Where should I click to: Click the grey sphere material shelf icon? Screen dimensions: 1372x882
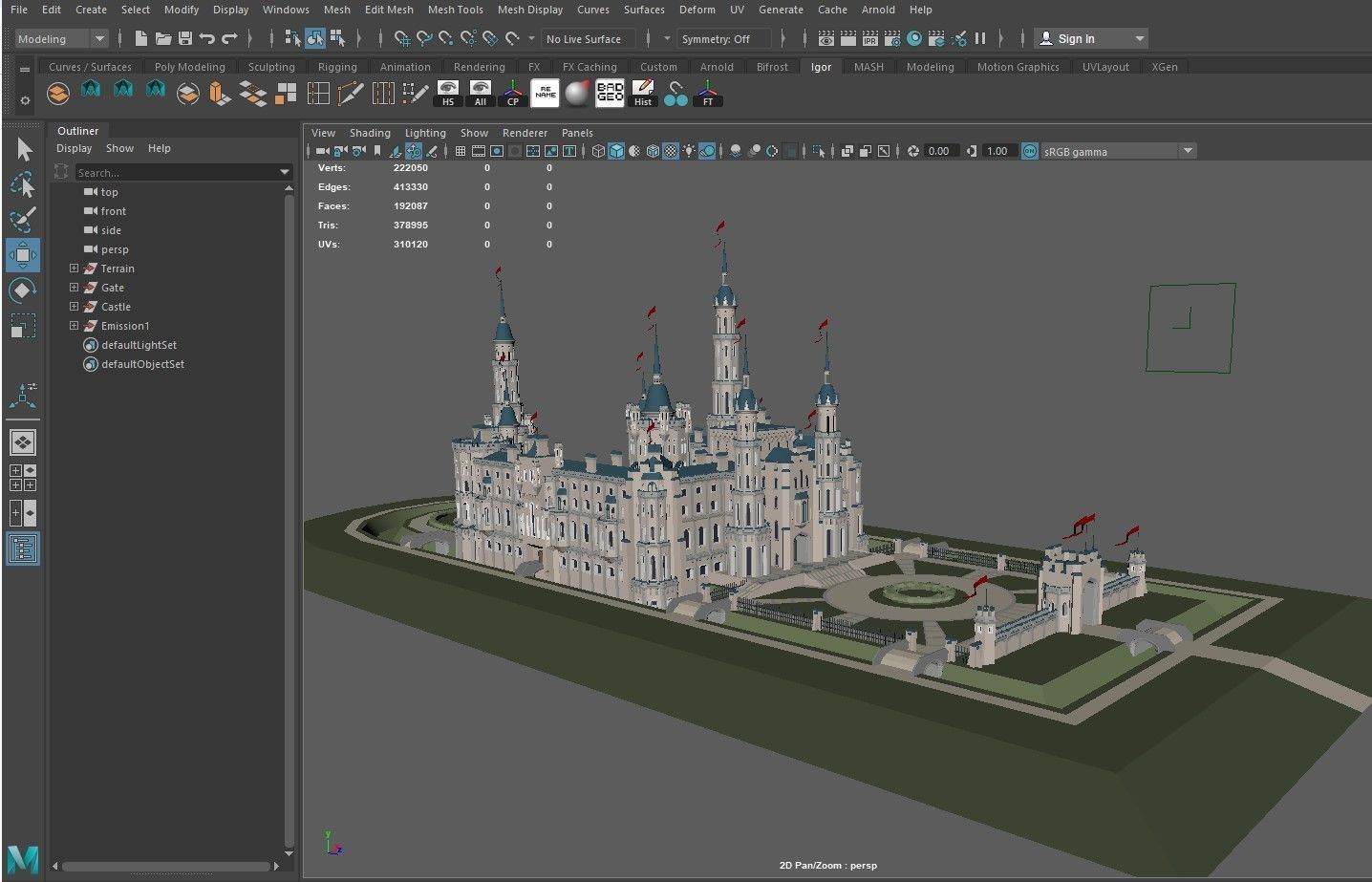pyautogui.click(x=577, y=93)
